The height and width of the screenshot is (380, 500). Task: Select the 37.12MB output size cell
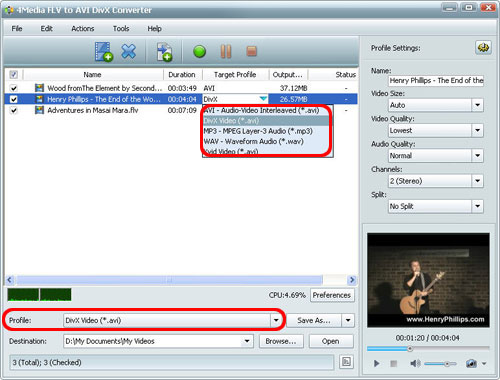coord(293,88)
